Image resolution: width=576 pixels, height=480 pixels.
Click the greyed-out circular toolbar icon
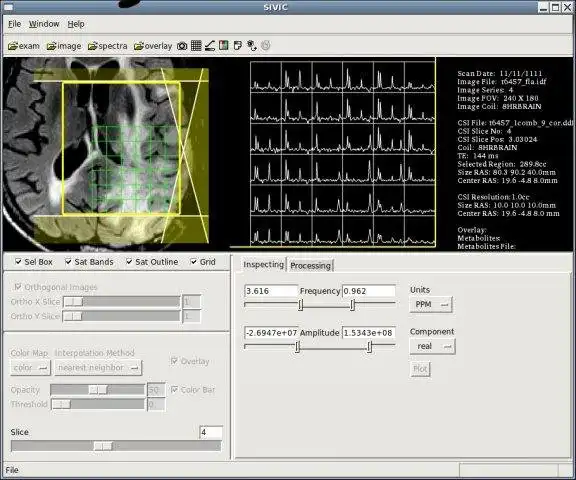[266, 46]
